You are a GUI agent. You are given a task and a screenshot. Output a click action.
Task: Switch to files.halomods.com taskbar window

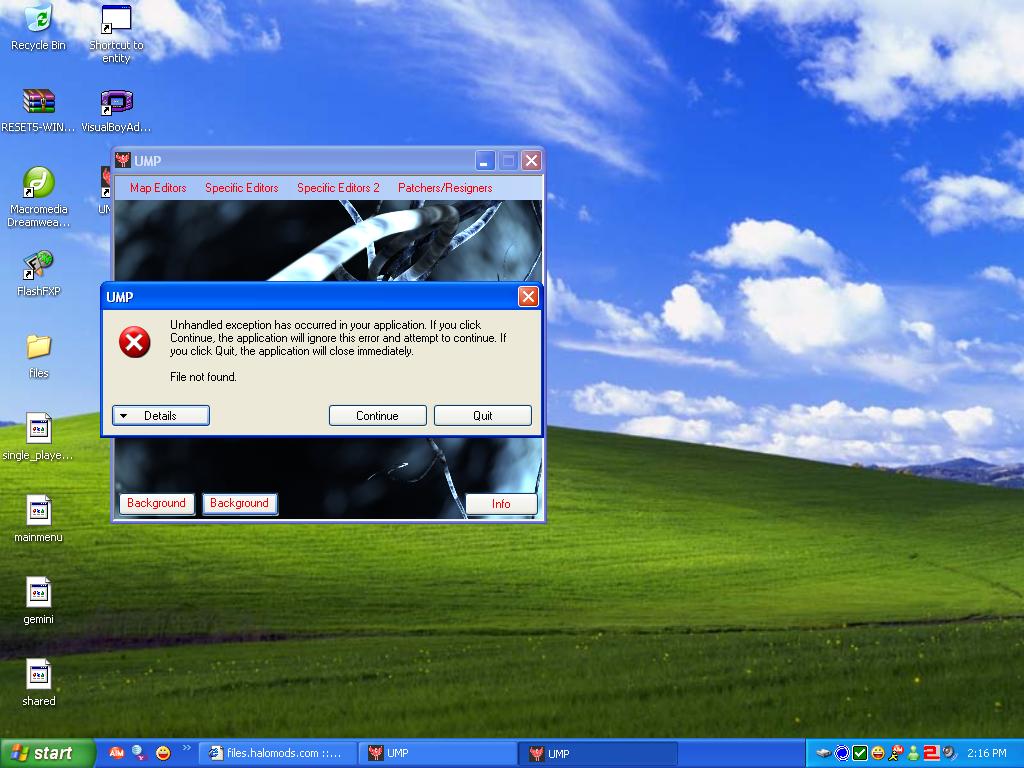(277, 754)
